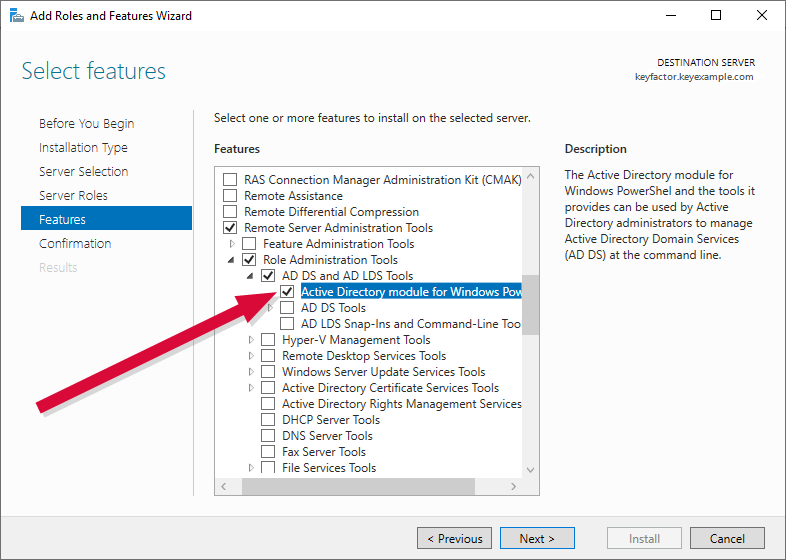Check the DHCP Server Tools checkbox
Screen dimensions: 786x560
pyautogui.click(x=268, y=420)
